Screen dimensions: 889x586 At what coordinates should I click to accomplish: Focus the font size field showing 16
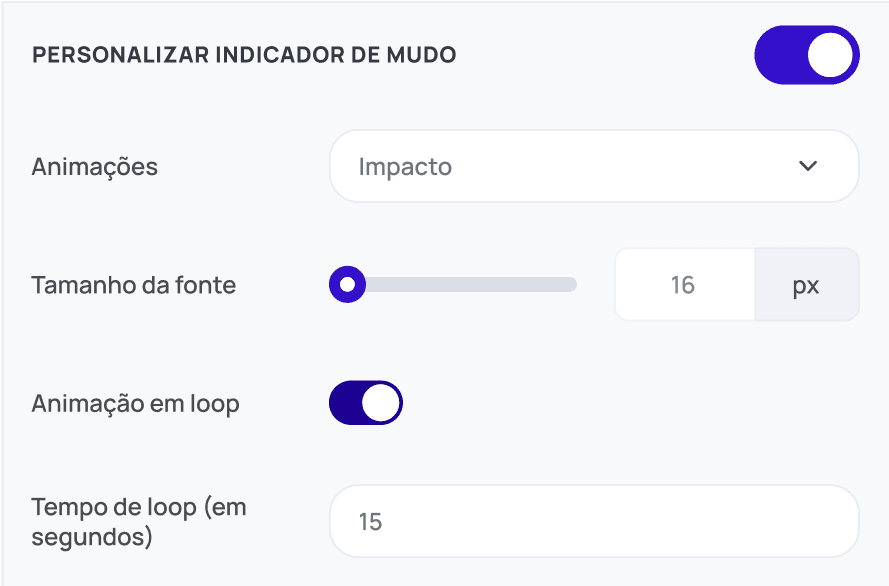[x=684, y=284]
